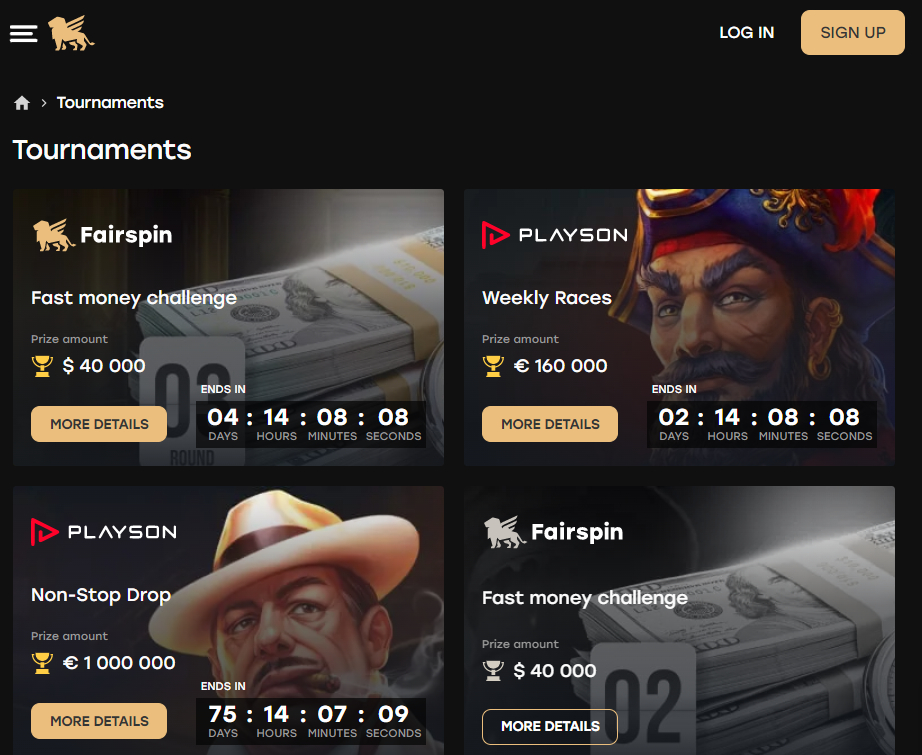The image size is (922, 755).
Task: Click the Non-Stop Drop title
Action: [101, 595]
